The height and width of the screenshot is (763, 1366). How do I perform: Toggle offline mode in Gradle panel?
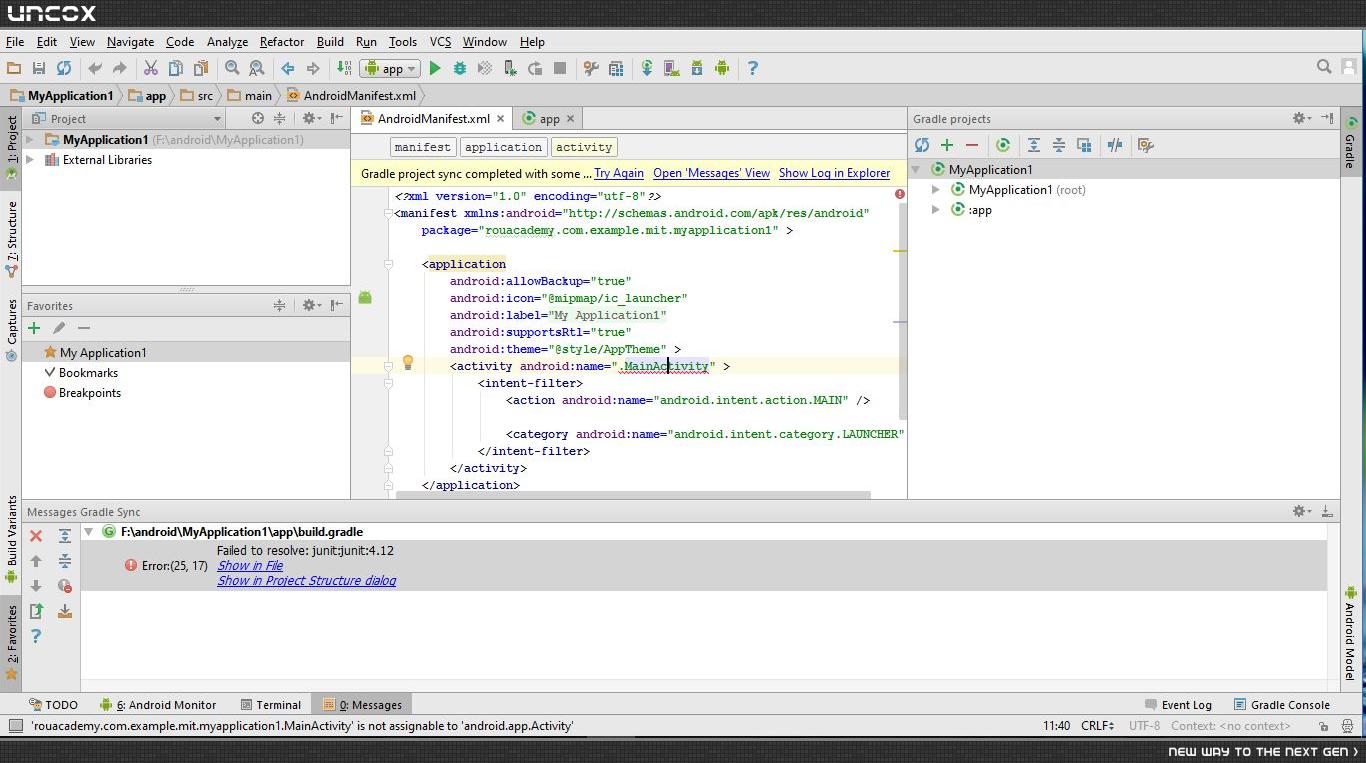(x=1115, y=145)
